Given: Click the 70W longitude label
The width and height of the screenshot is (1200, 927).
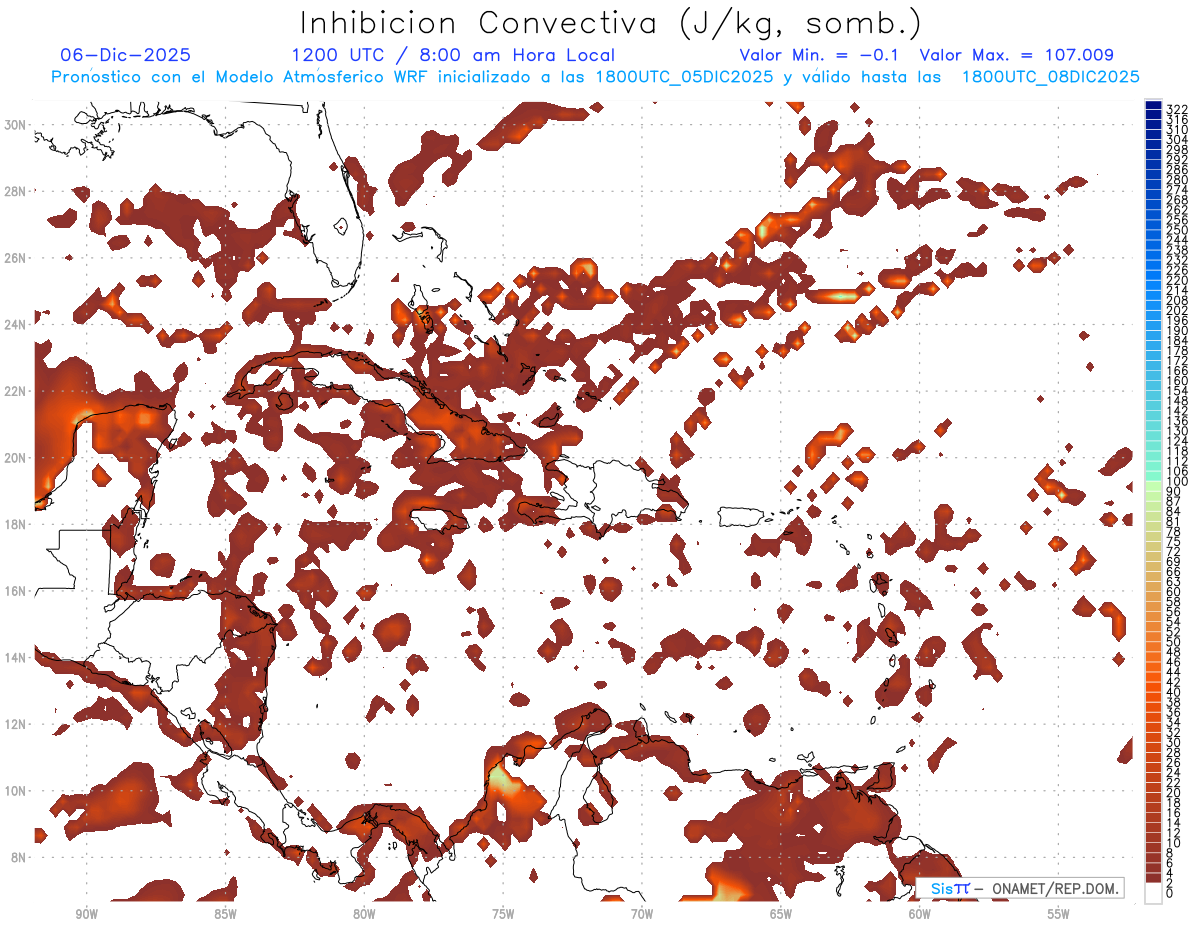Looking at the screenshot, I should click(642, 914).
